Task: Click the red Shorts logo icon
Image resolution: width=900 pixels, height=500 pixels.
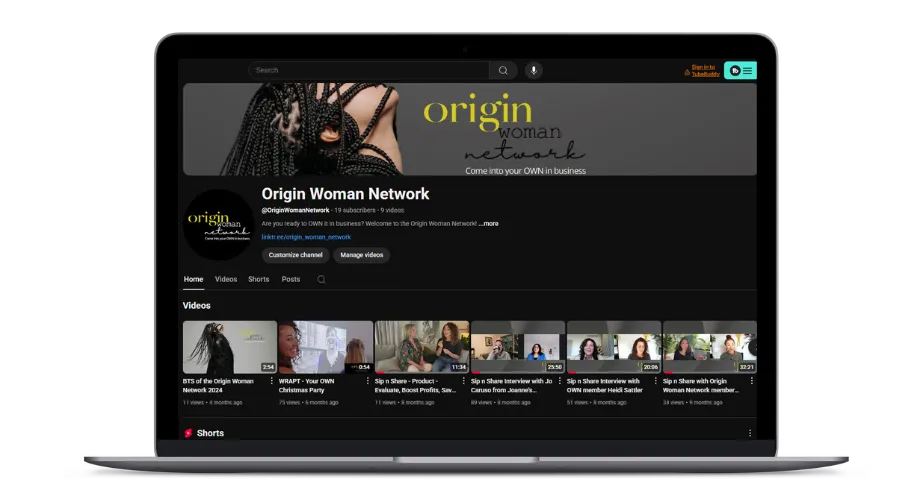Action: pyautogui.click(x=188, y=433)
